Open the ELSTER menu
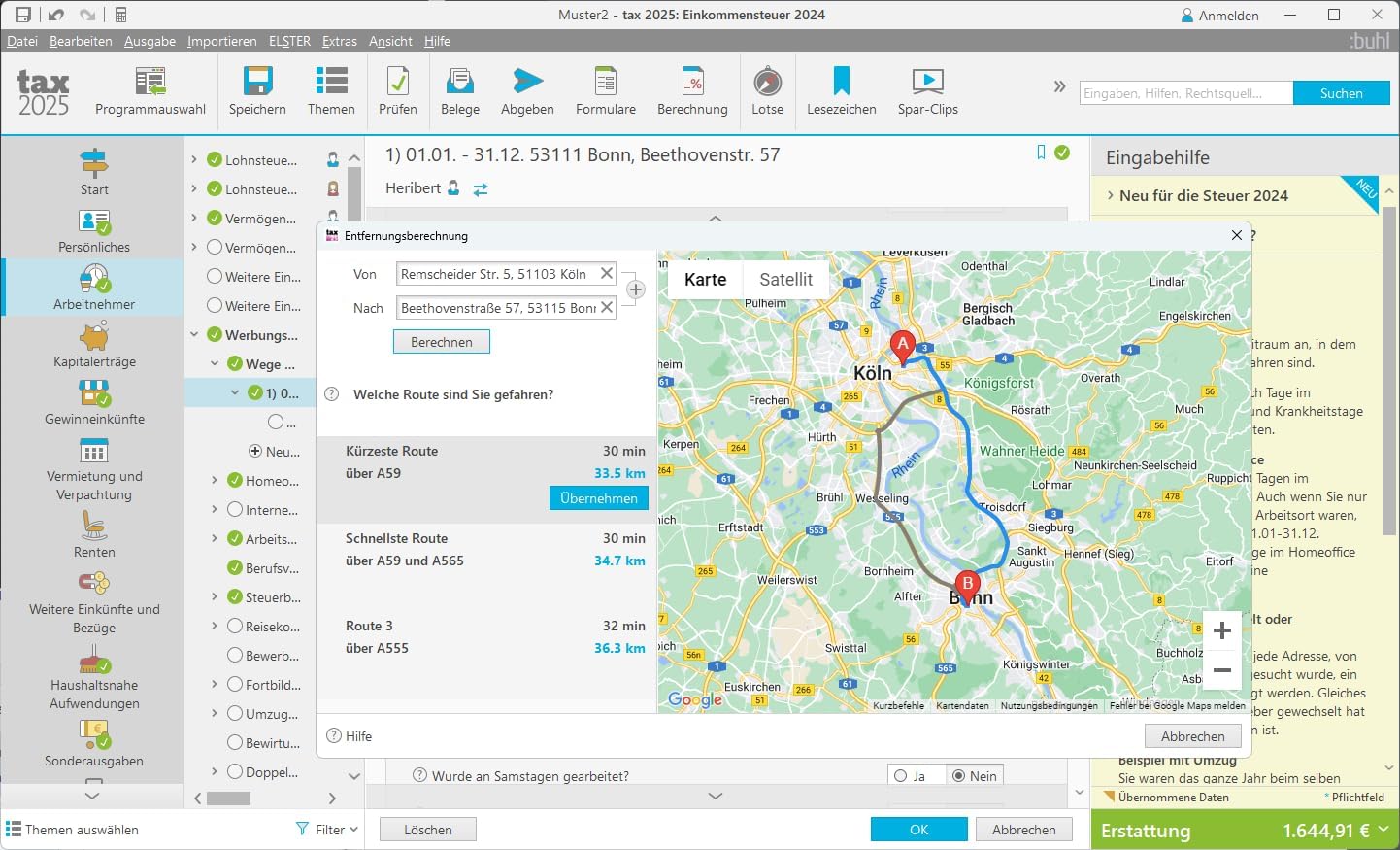 [x=289, y=41]
